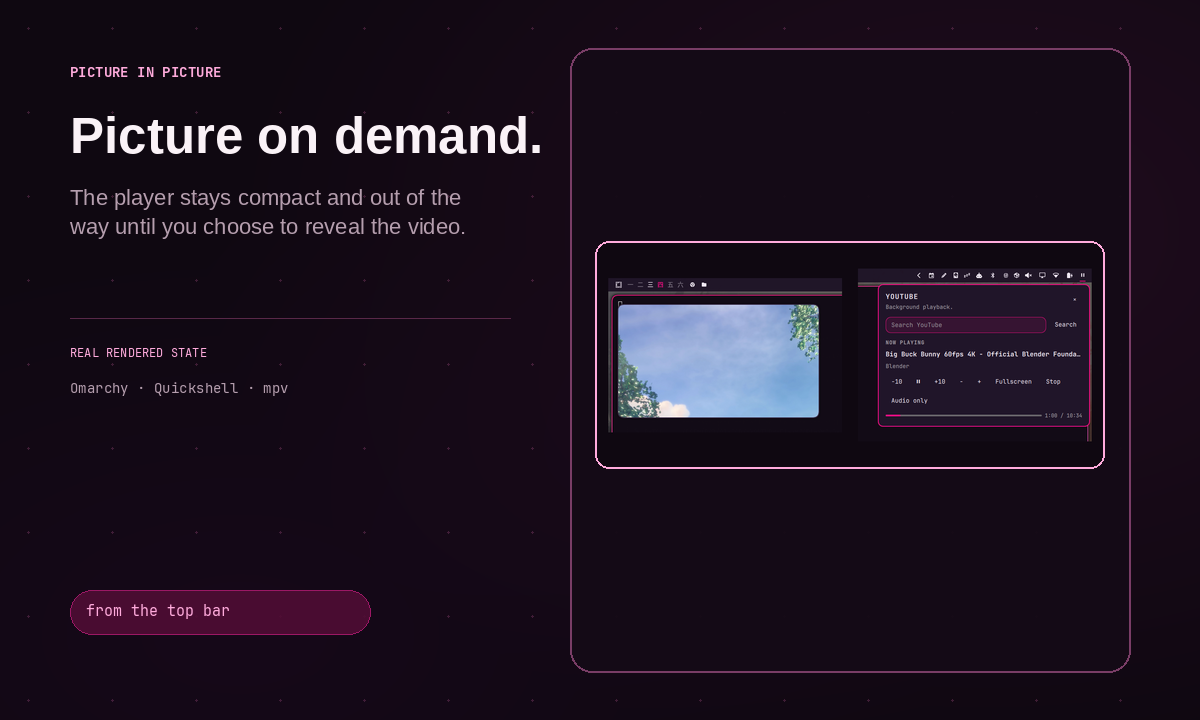Click the Stop button
This screenshot has height=720, width=1200.
1053,382
